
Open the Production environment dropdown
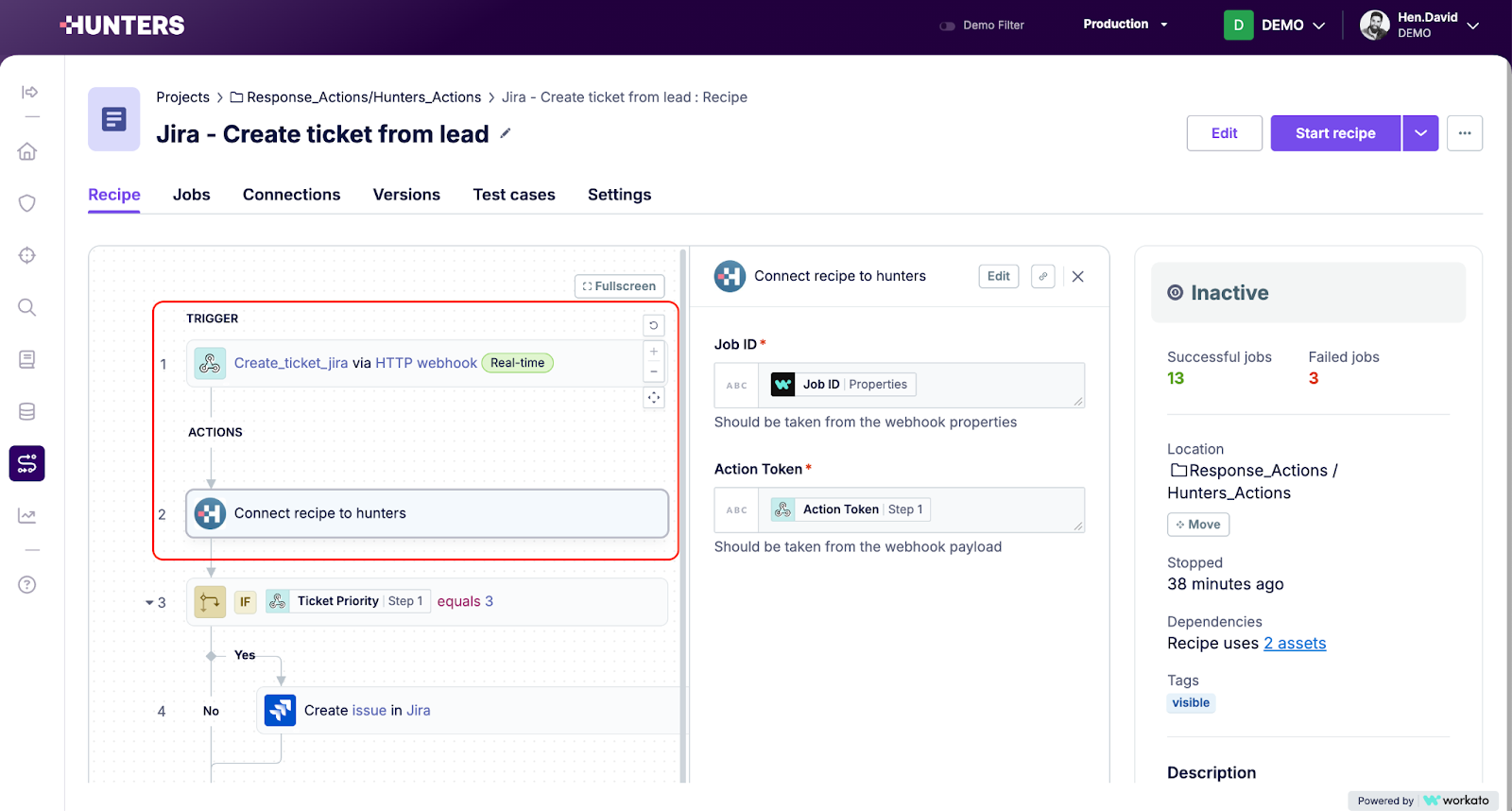tap(1125, 25)
